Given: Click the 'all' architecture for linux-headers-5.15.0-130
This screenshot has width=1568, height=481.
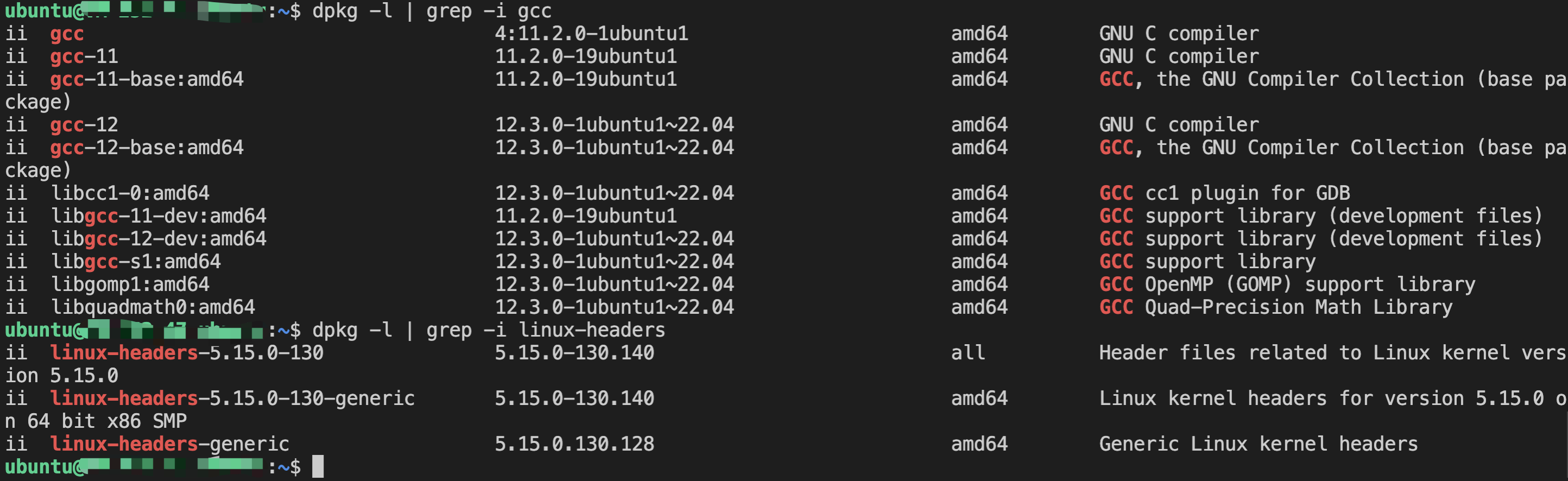Looking at the screenshot, I should 968,352.
